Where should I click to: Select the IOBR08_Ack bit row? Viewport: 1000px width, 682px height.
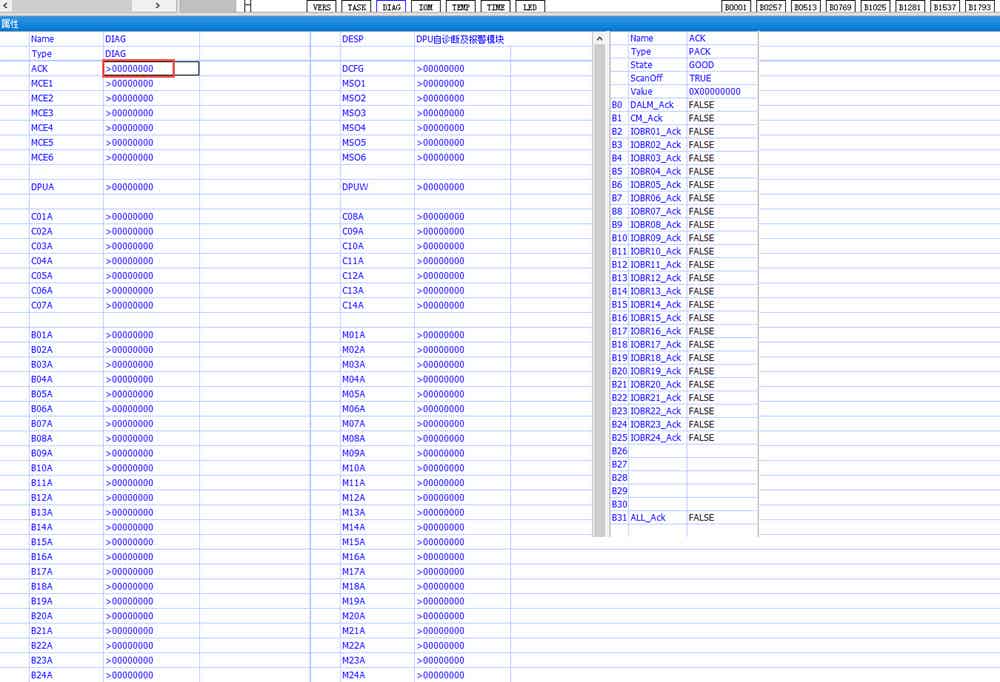click(x=684, y=225)
